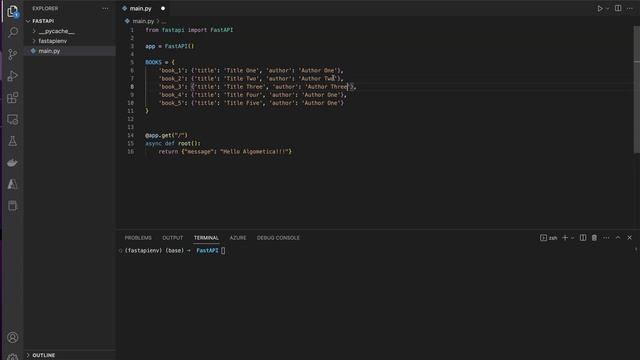This screenshot has height=360, width=640.
Task: Close the terminal panel
Action: 629,238
